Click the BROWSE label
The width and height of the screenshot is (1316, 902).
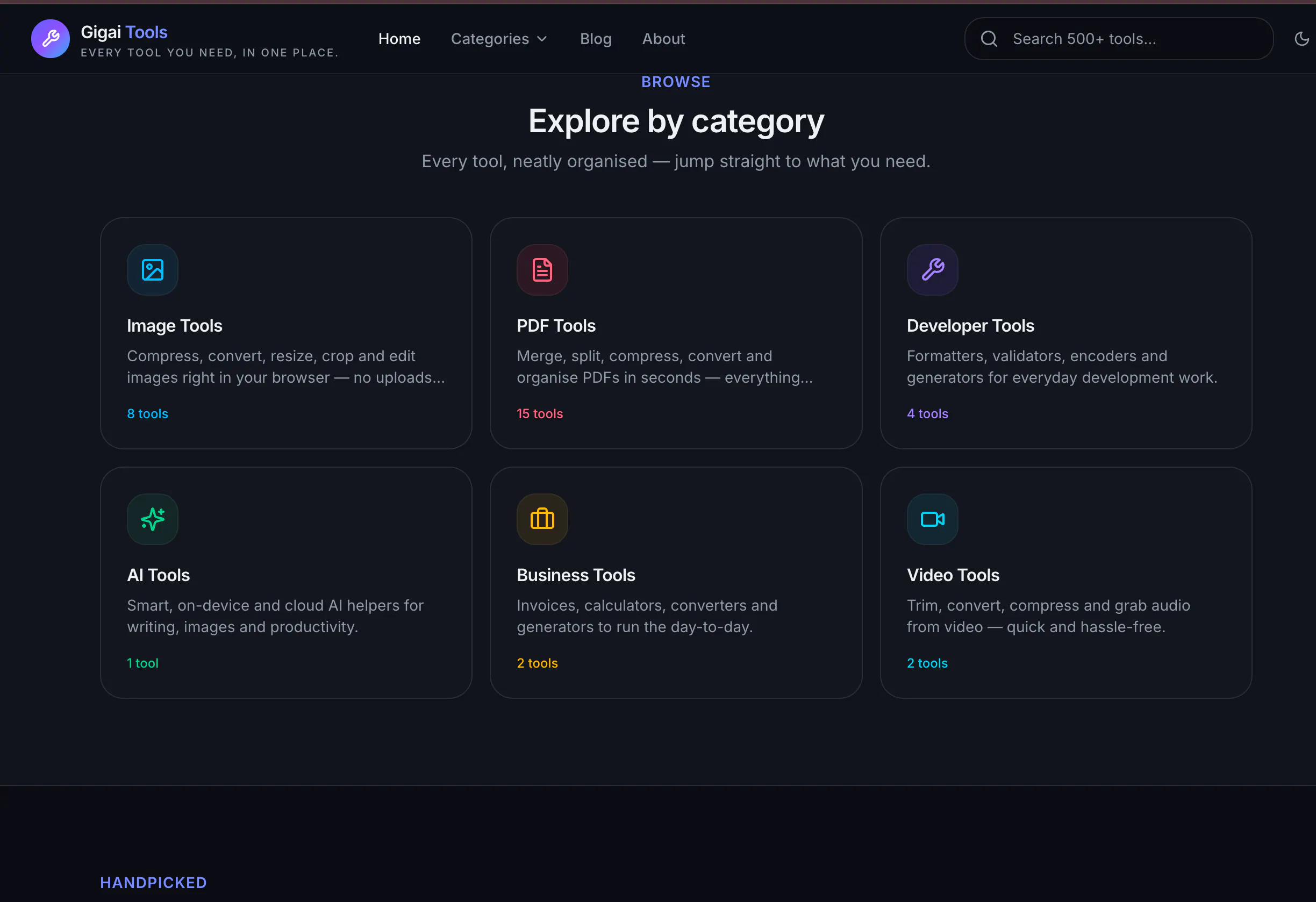[676, 82]
